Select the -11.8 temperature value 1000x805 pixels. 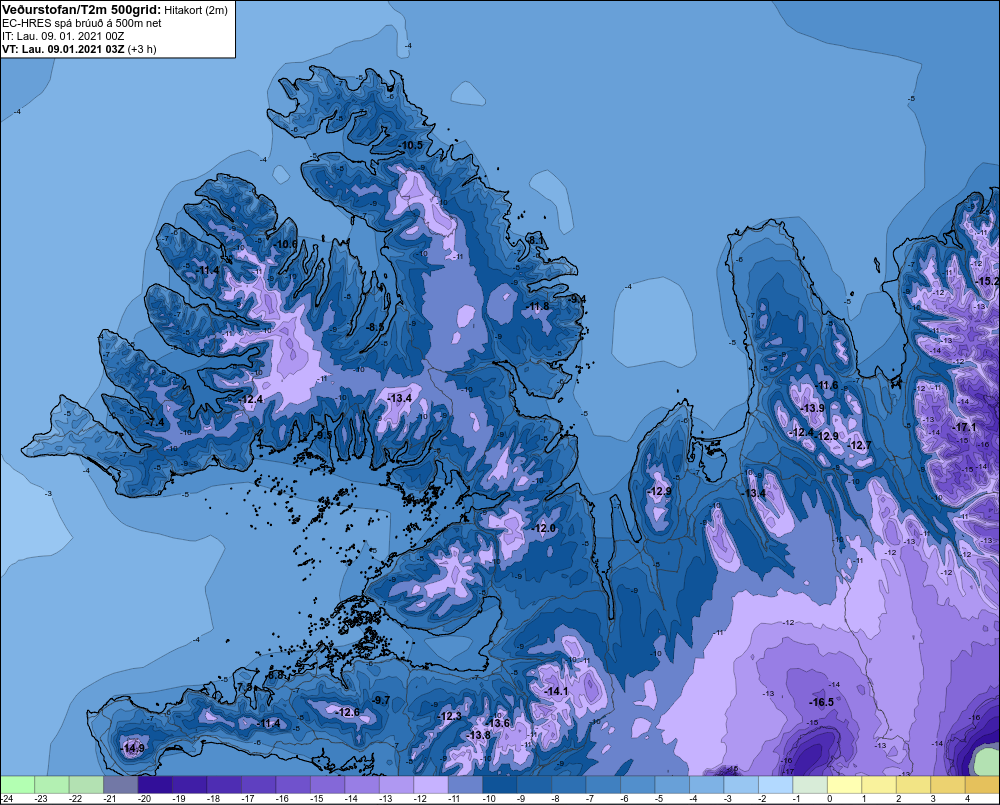coord(538,307)
